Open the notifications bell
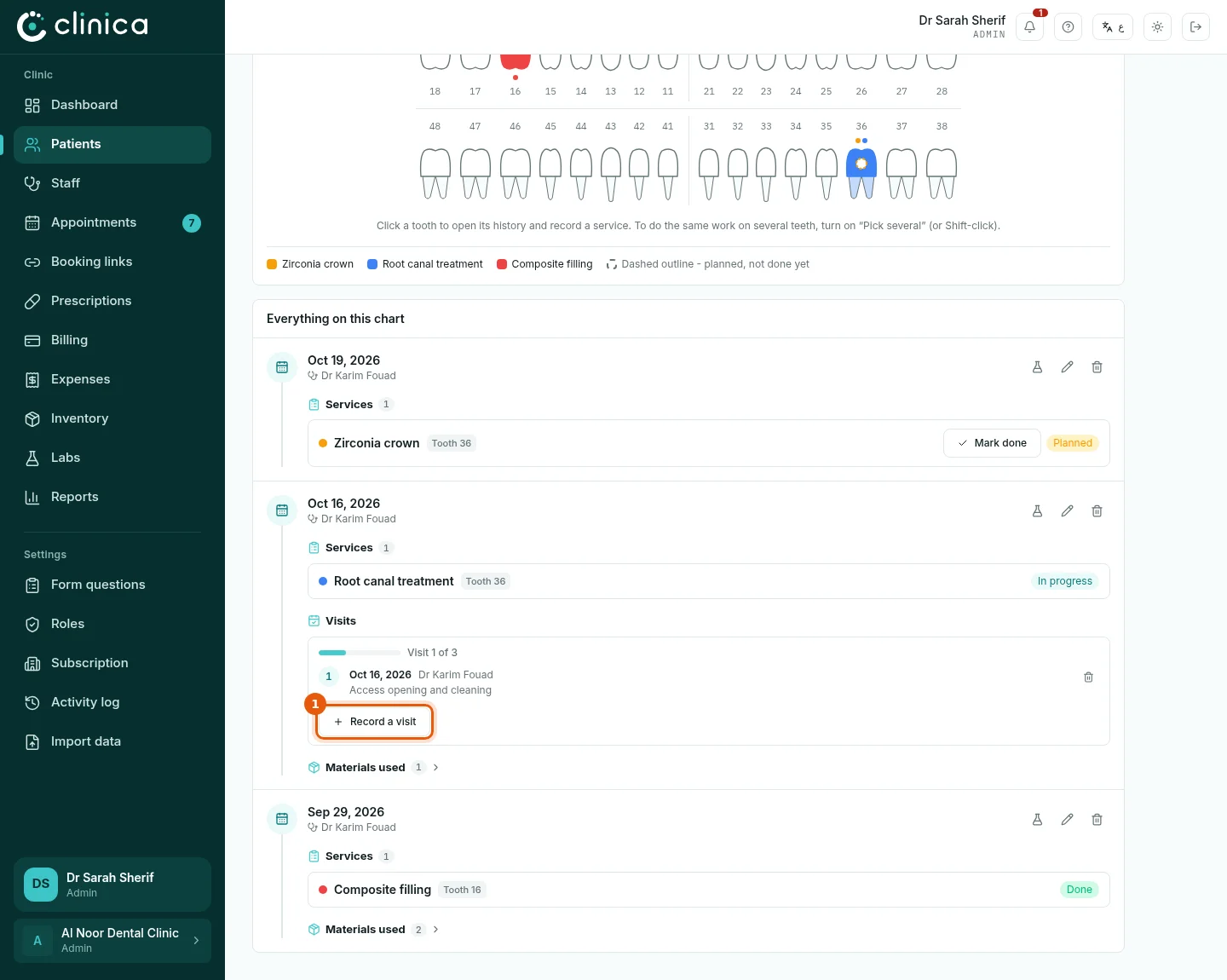Viewport: 1227px width, 980px height. 1030,27
